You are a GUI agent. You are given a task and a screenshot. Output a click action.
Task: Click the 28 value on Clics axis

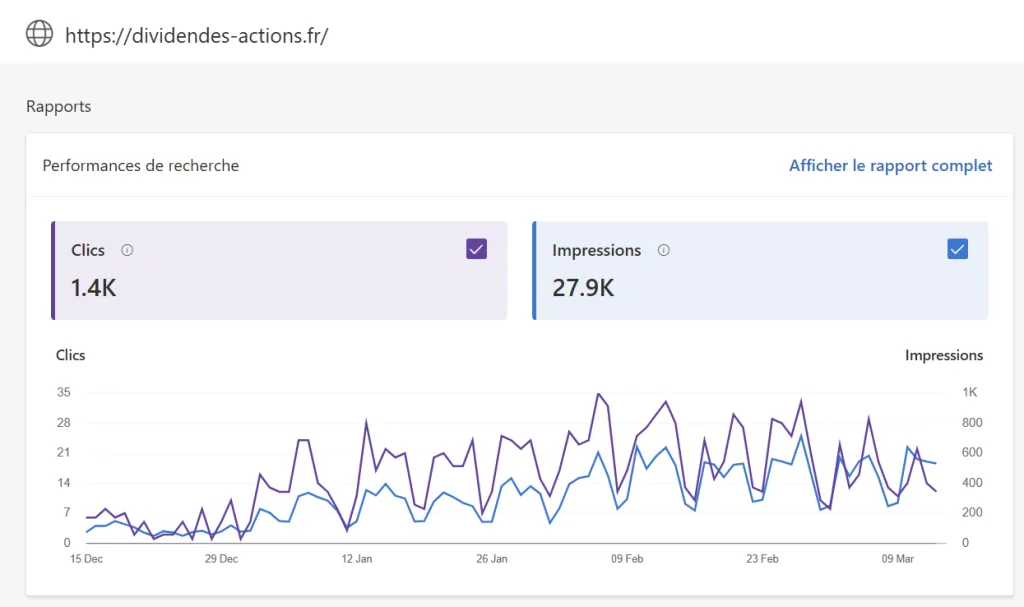coord(63,423)
